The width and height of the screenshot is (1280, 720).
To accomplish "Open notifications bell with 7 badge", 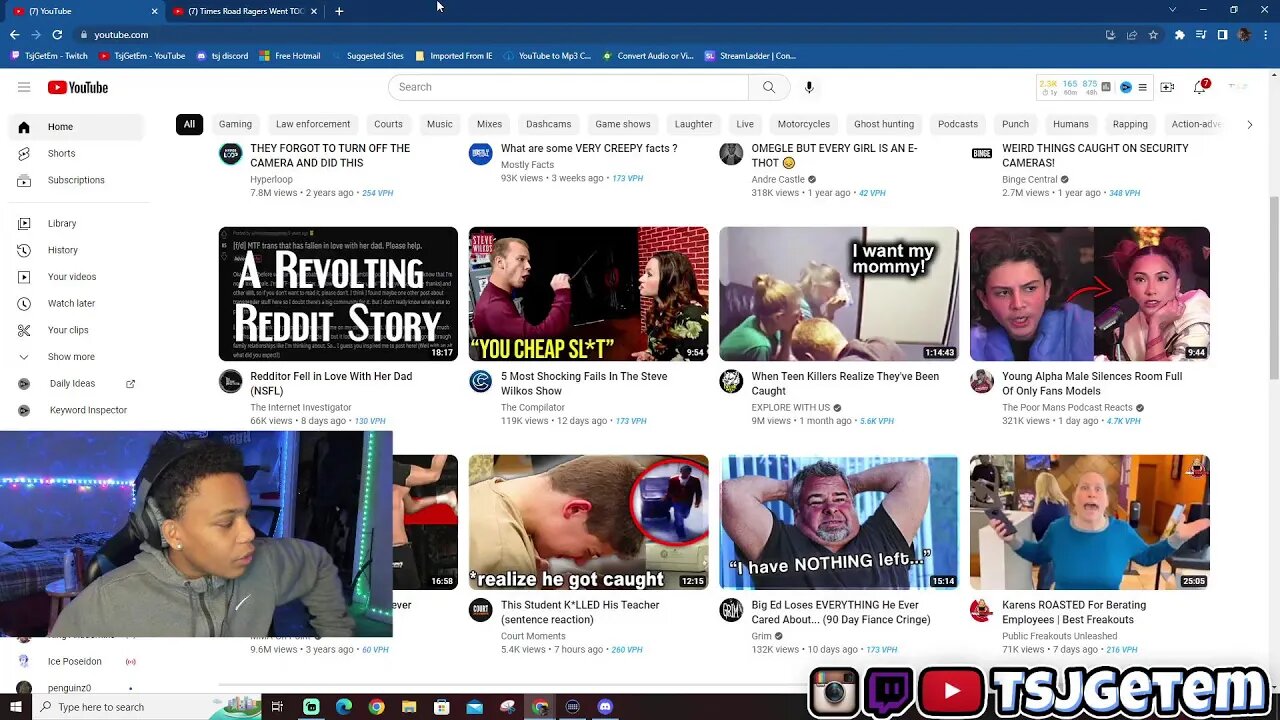I will 1200,87.
